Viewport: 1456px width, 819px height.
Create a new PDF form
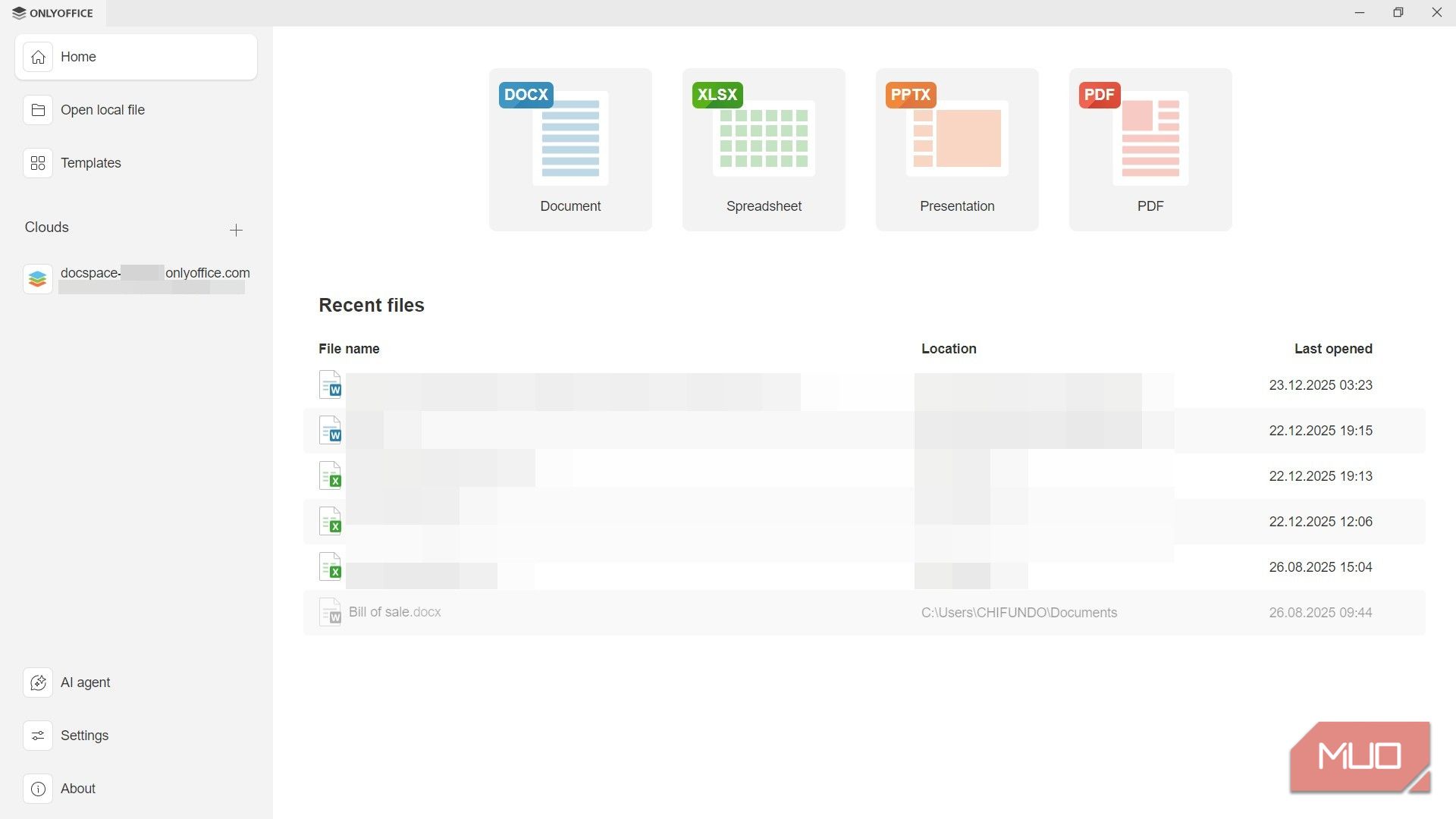tap(1150, 149)
